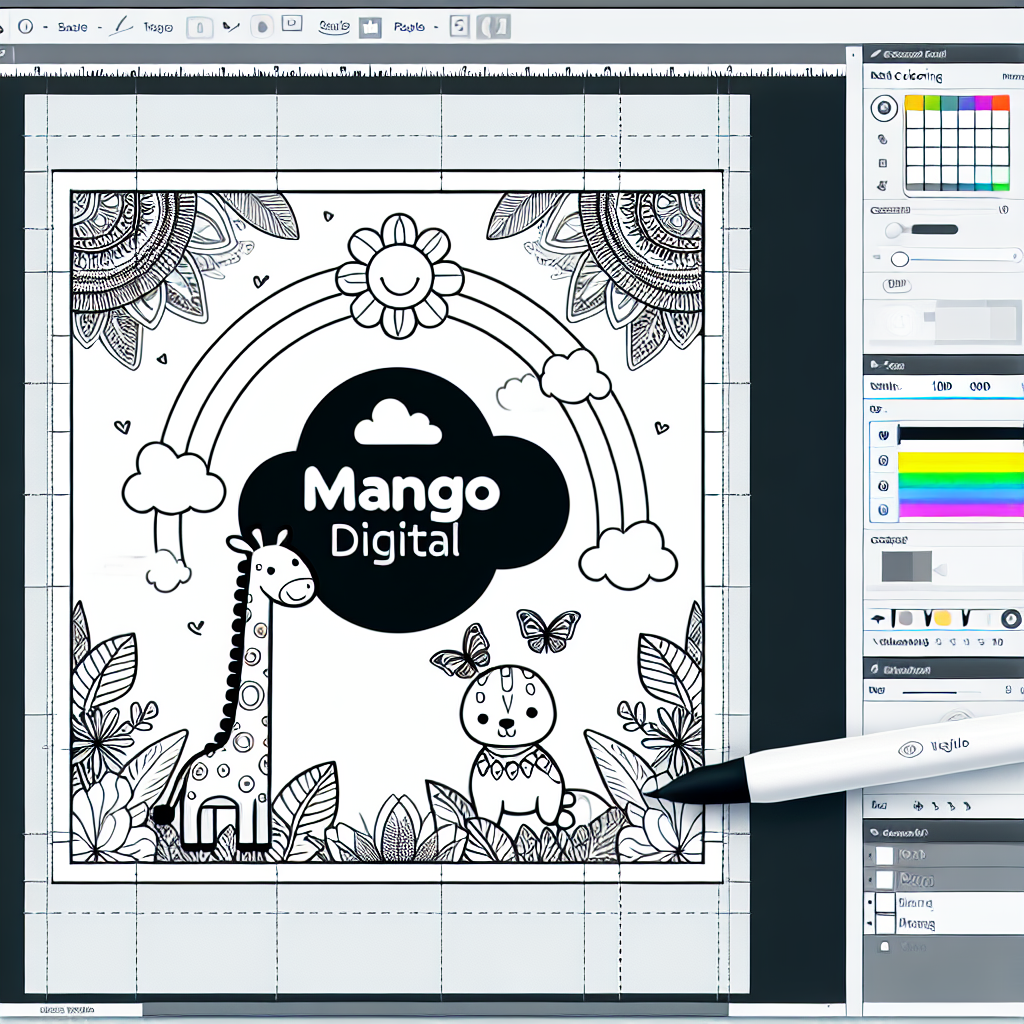Toggle visibility icon of the magenta color row
Image resolution: width=1024 pixels, height=1024 pixels.
coord(884,510)
